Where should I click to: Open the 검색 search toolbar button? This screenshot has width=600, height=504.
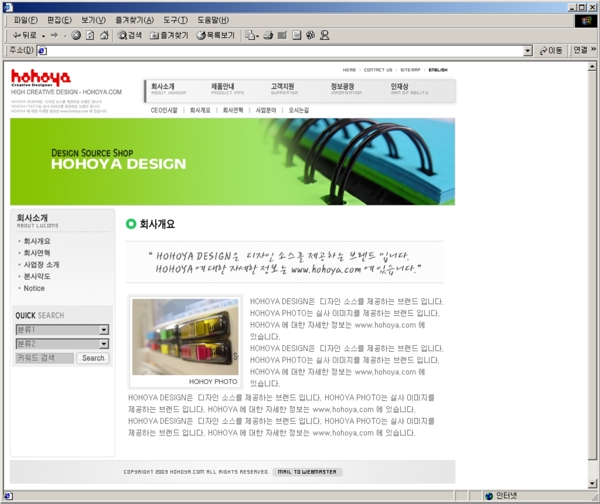pos(130,36)
